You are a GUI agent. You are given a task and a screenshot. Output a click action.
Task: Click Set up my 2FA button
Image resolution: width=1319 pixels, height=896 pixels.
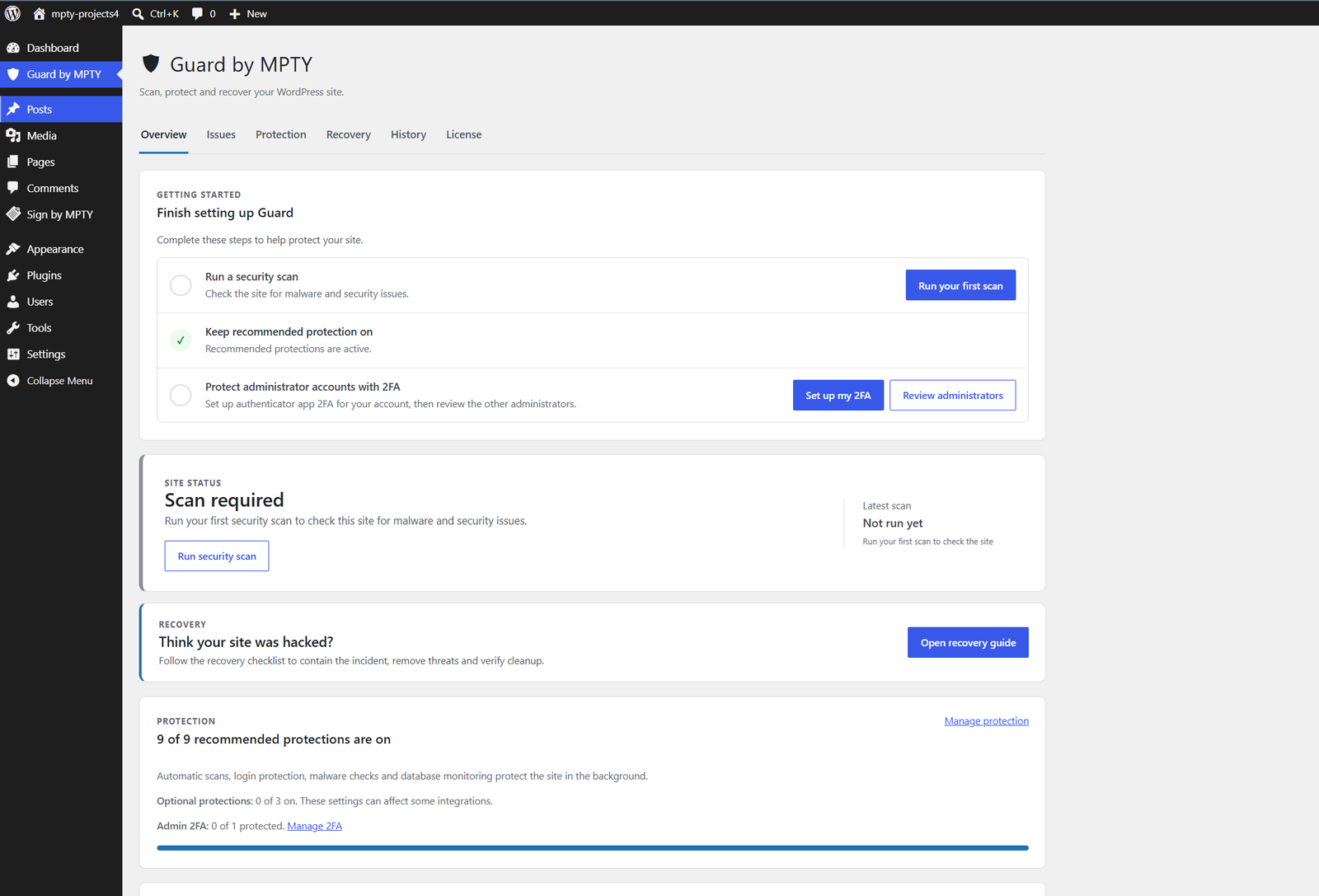tap(838, 395)
